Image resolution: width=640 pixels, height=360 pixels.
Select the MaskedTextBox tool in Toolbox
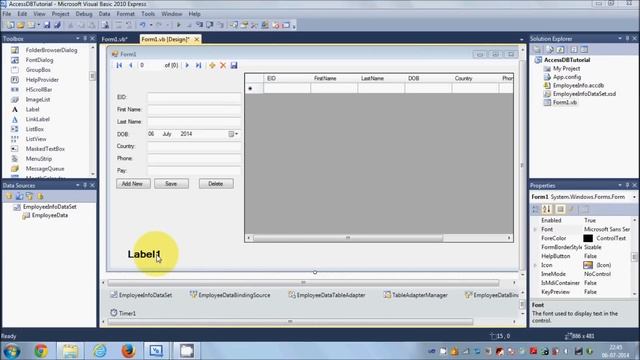[x=45, y=149]
